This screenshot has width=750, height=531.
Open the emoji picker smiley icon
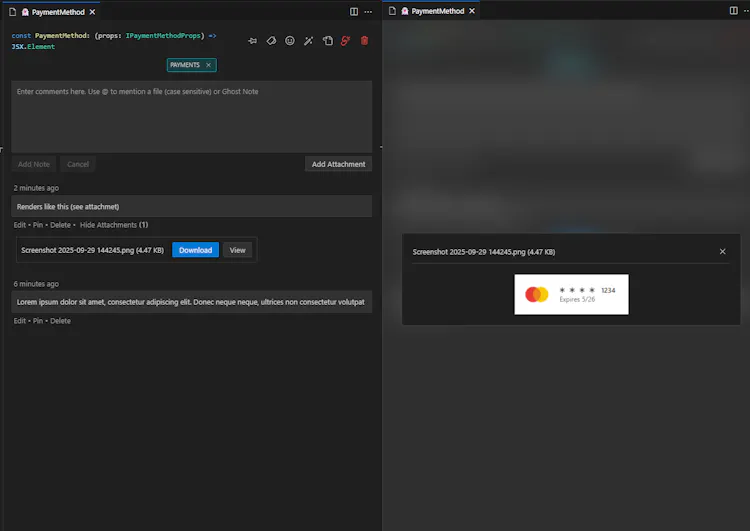(x=290, y=41)
